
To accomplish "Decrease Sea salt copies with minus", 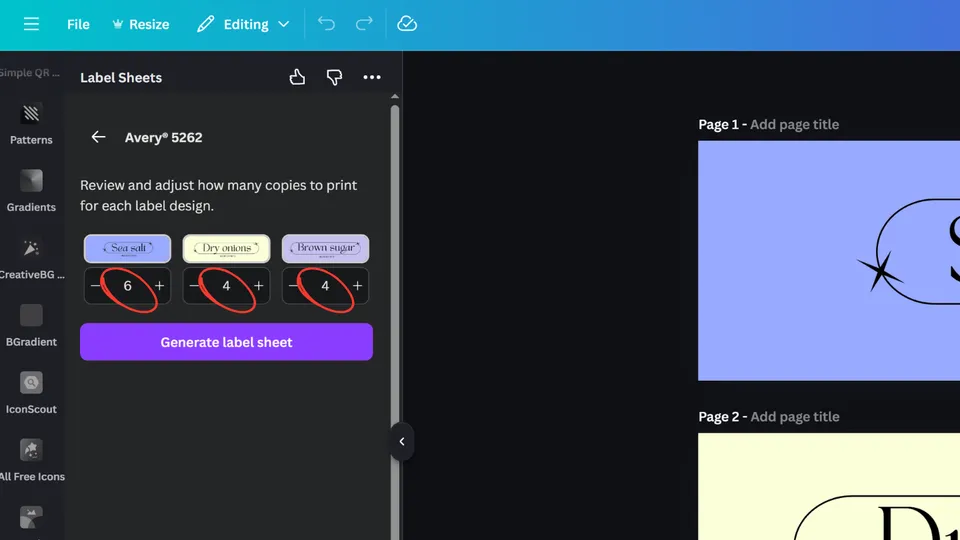I will (x=95, y=286).
